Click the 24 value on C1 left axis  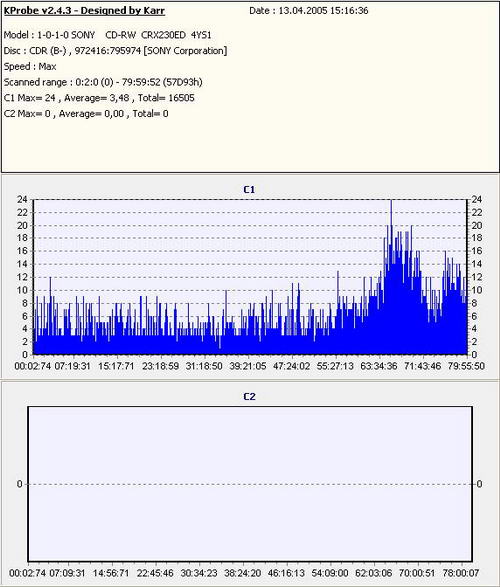[x=22, y=200]
